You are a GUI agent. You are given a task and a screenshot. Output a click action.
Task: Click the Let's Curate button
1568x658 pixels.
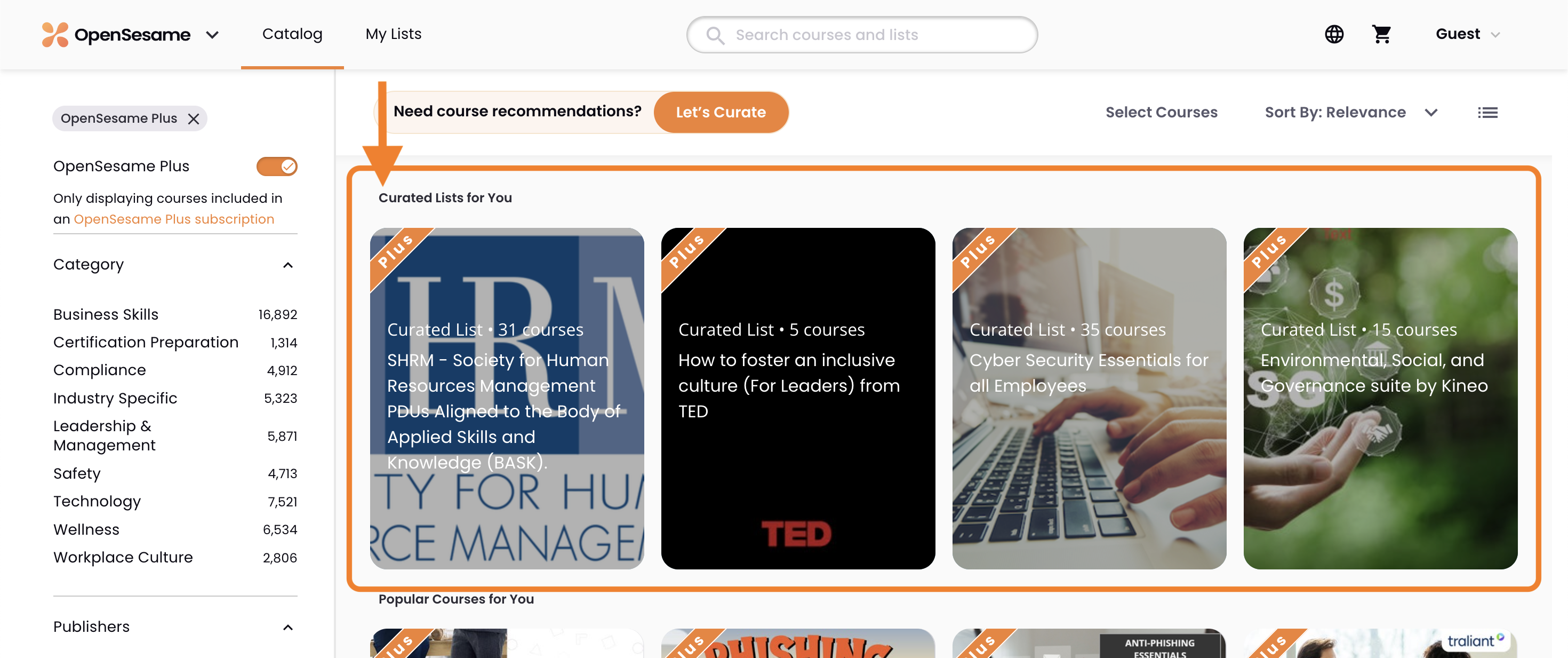pos(721,112)
